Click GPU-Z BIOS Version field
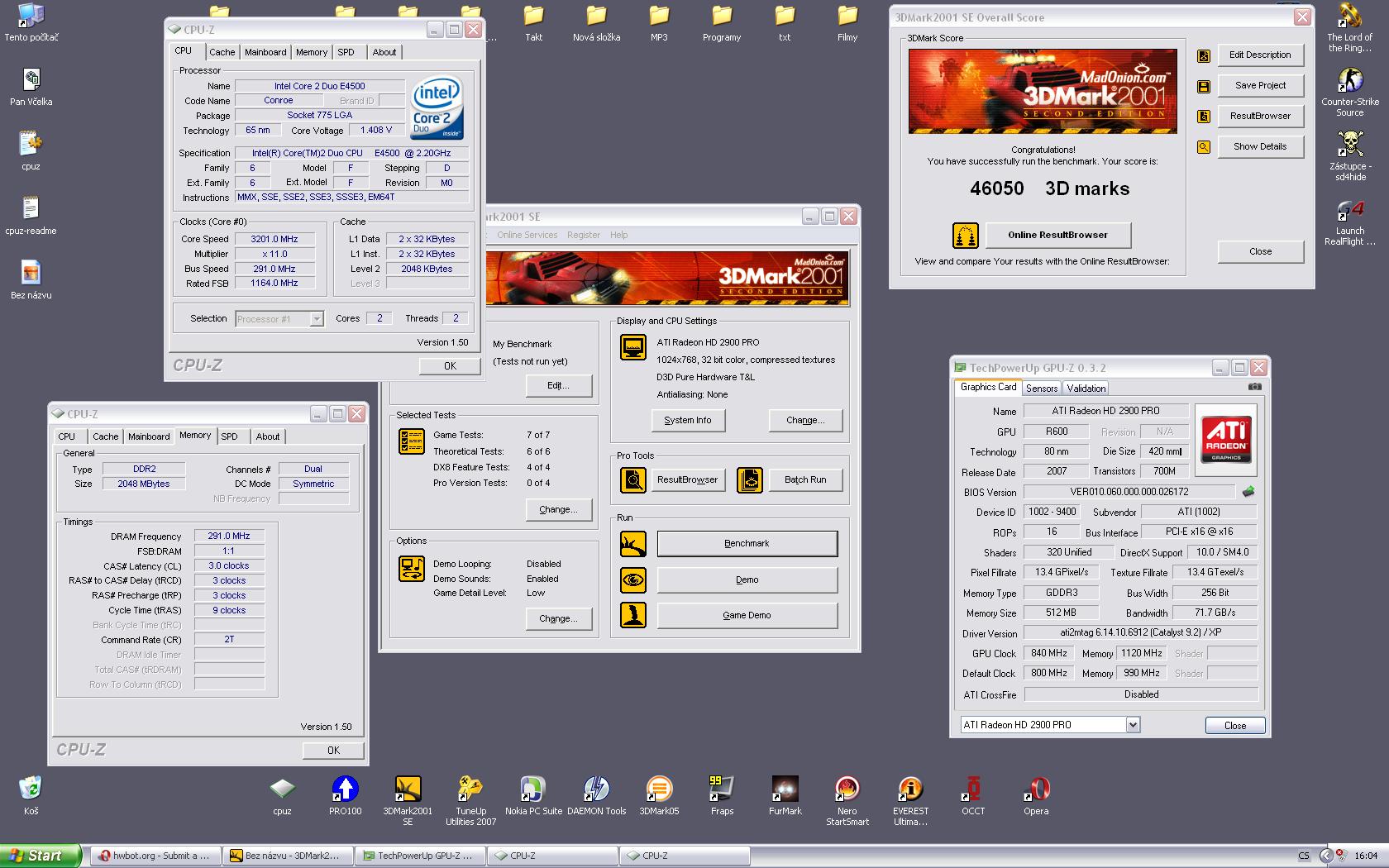 pyautogui.click(x=1129, y=492)
